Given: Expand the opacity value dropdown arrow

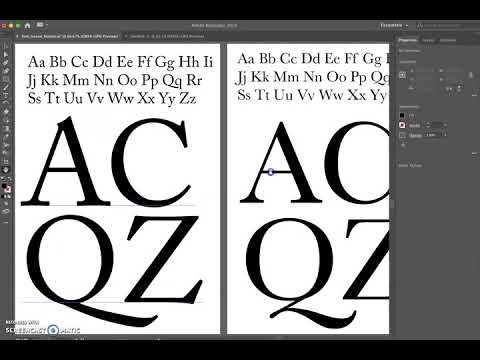Looking at the screenshot, I should click(x=445, y=135).
